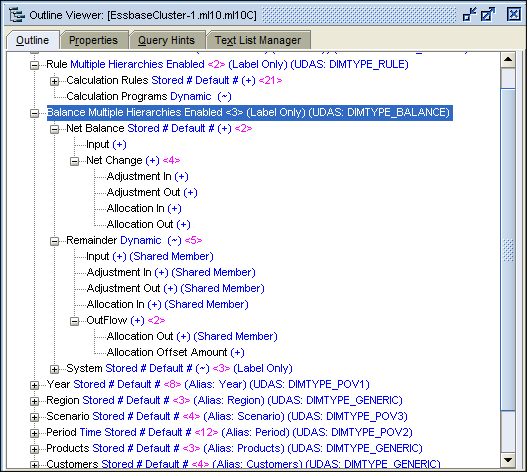Viewport: 527px width, 472px height.
Task: Select Adjustment In under Net Change
Action: (147, 176)
